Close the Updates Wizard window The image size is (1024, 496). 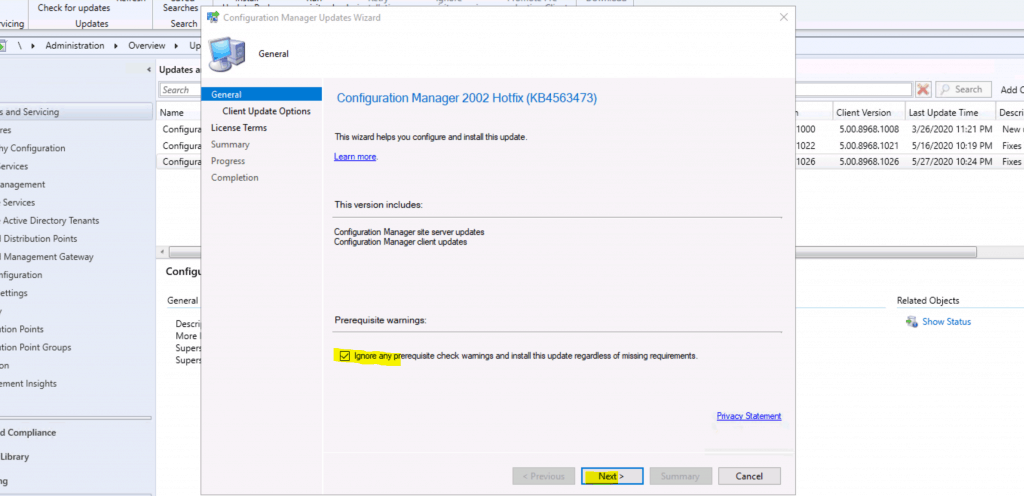coord(784,18)
